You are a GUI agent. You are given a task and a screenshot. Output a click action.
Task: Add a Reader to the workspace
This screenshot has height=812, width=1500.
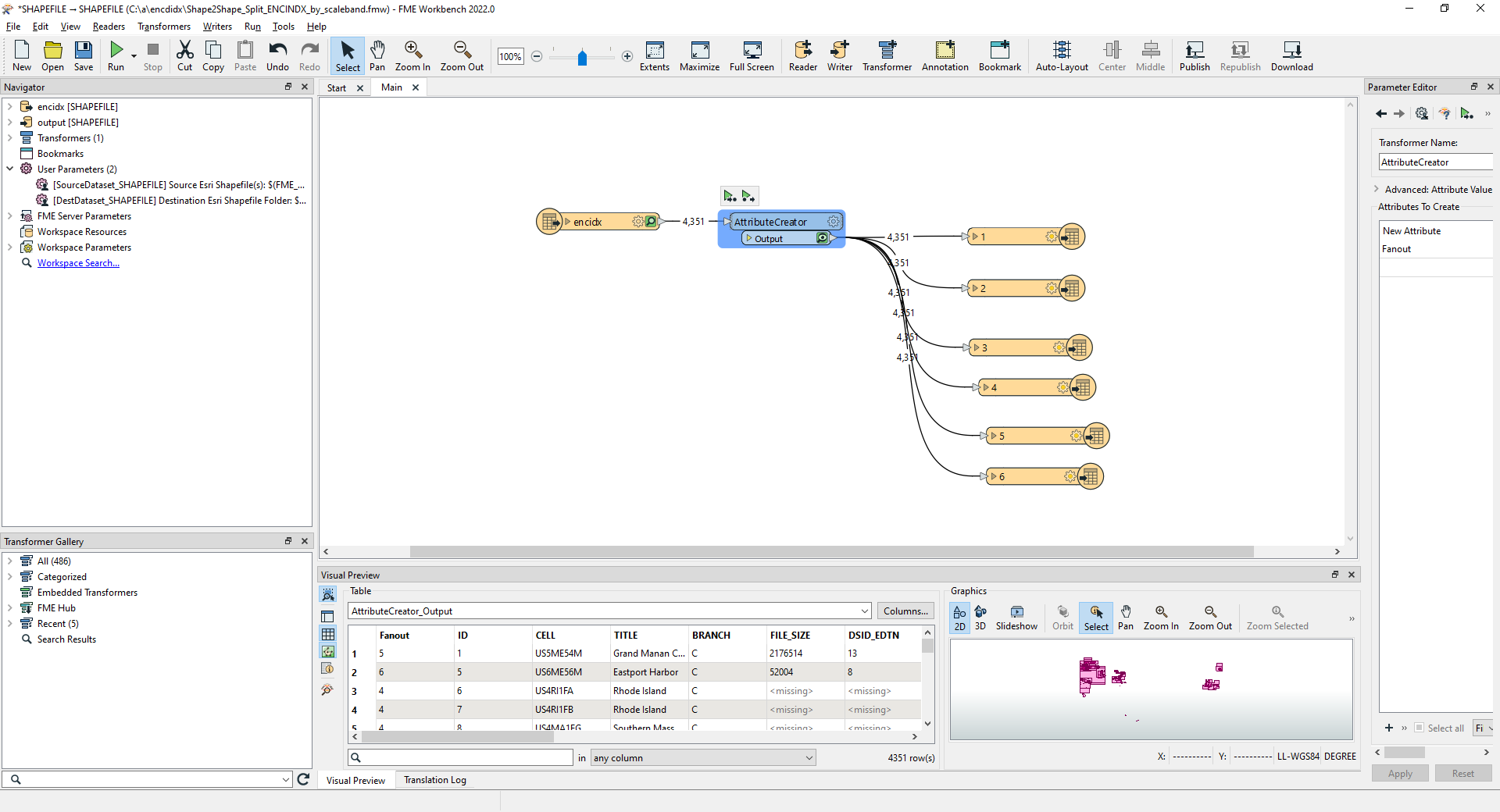[x=803, y=55]
